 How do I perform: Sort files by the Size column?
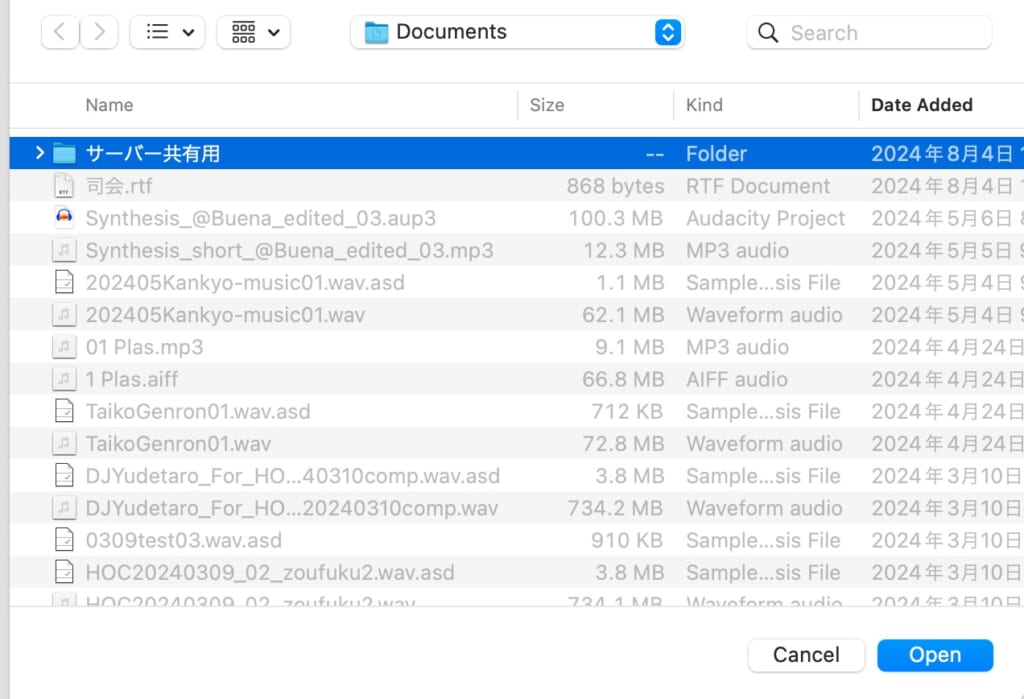click(x=546, y=105)
